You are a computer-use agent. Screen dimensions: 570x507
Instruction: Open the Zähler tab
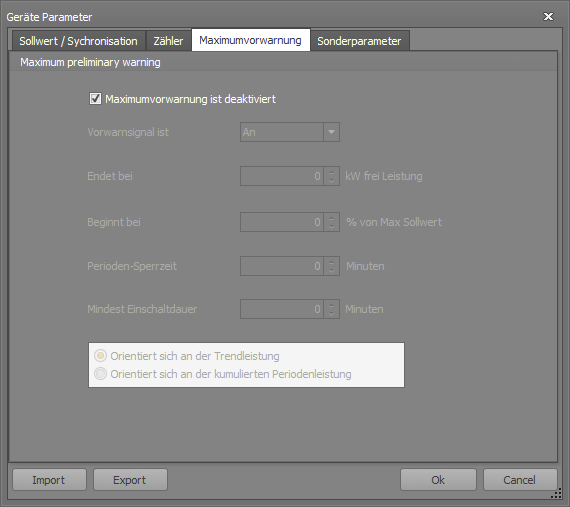coord(168,41)
